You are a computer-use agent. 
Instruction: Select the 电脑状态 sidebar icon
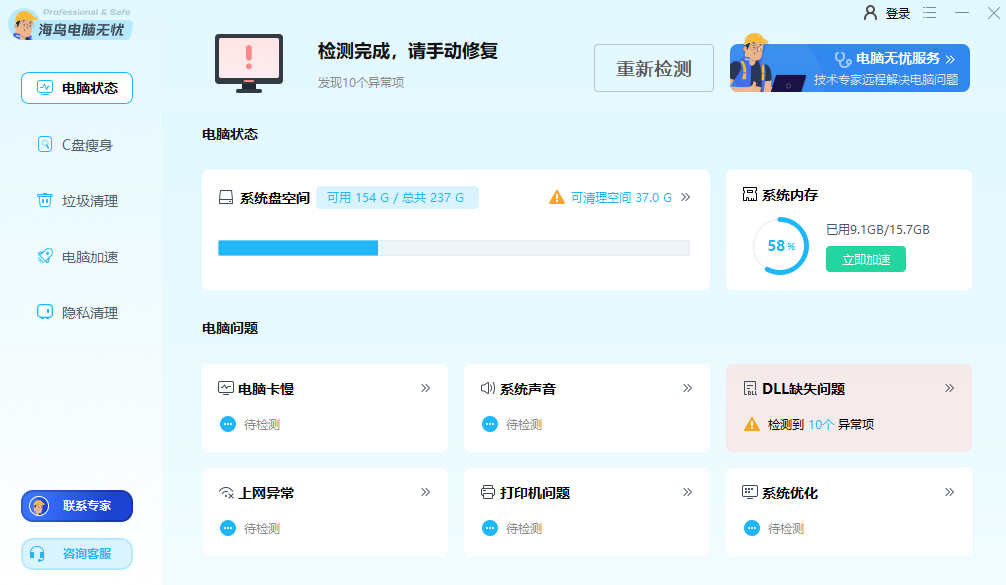[x=46, y=88]
